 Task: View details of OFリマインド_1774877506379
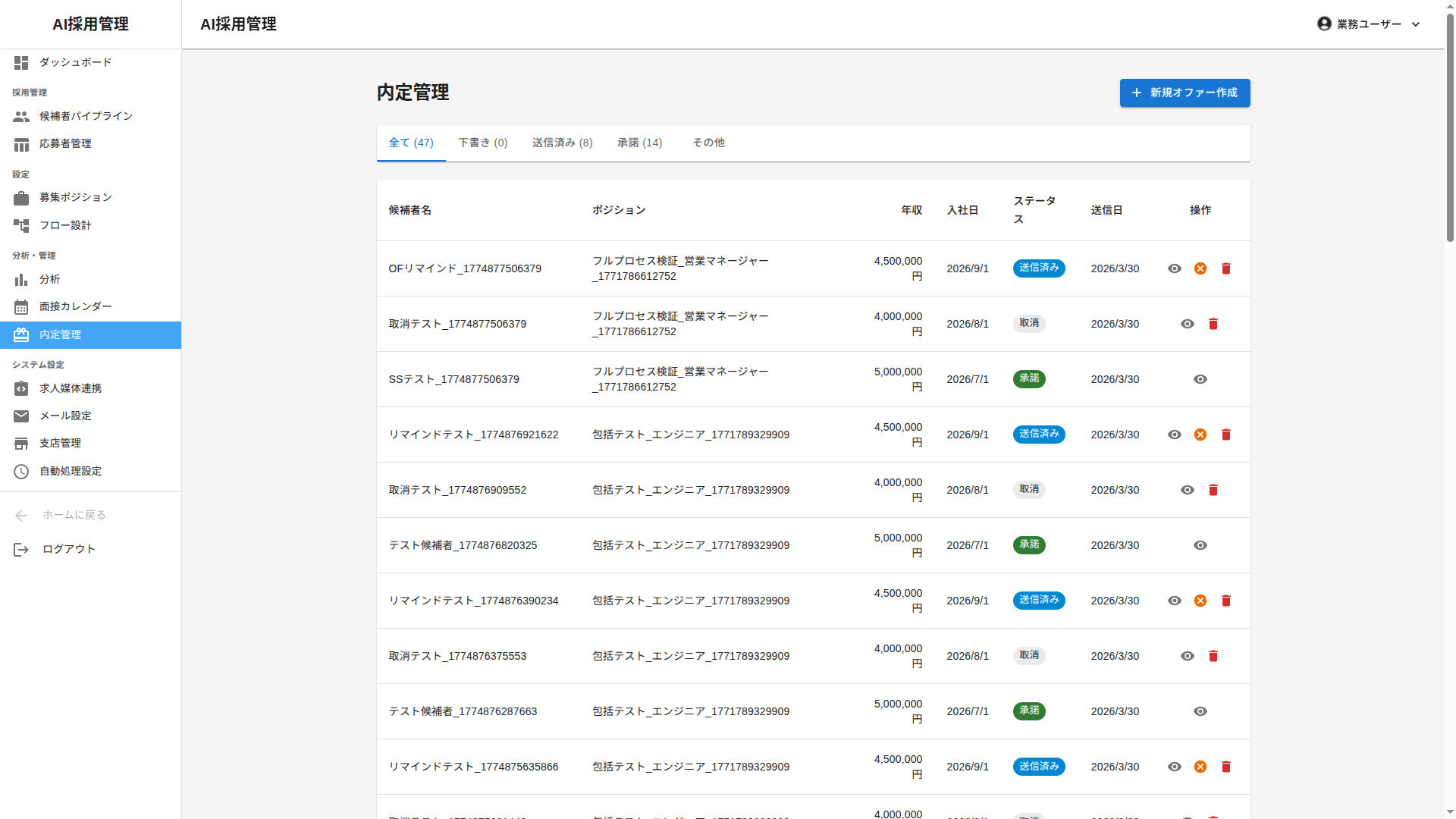1175,268
